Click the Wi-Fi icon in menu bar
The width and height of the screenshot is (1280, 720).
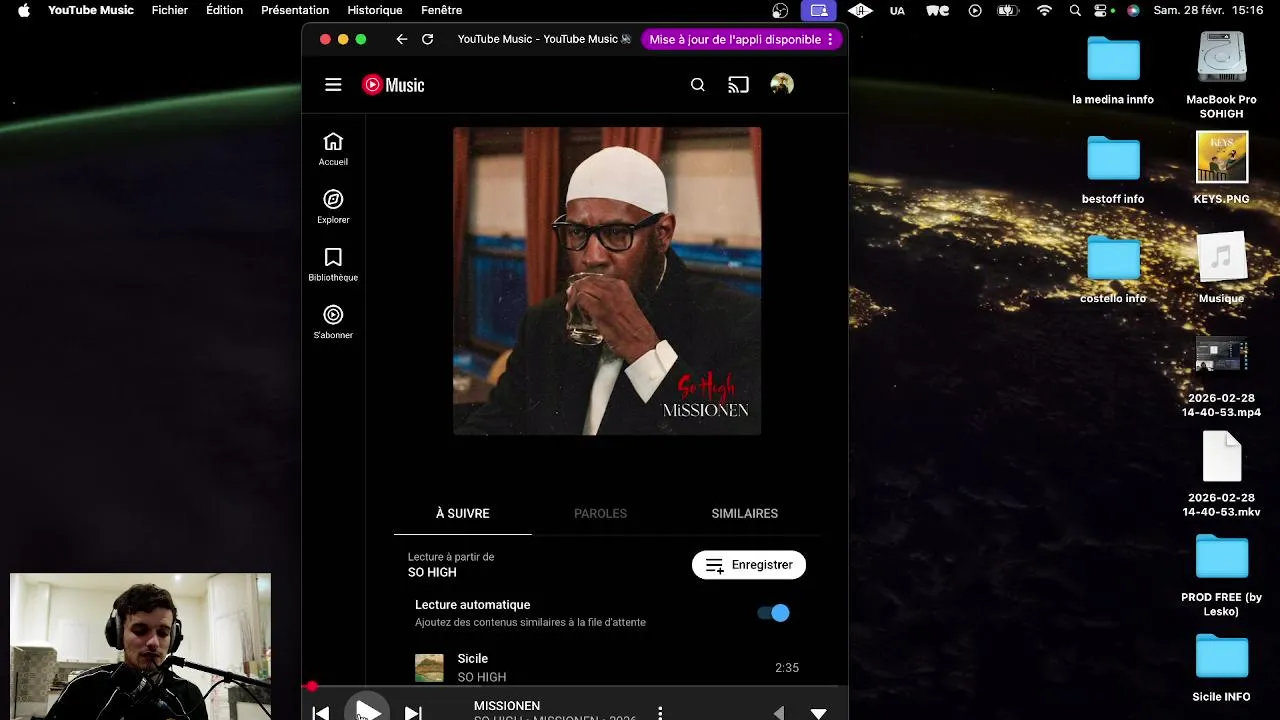(x=1045, y=10)
